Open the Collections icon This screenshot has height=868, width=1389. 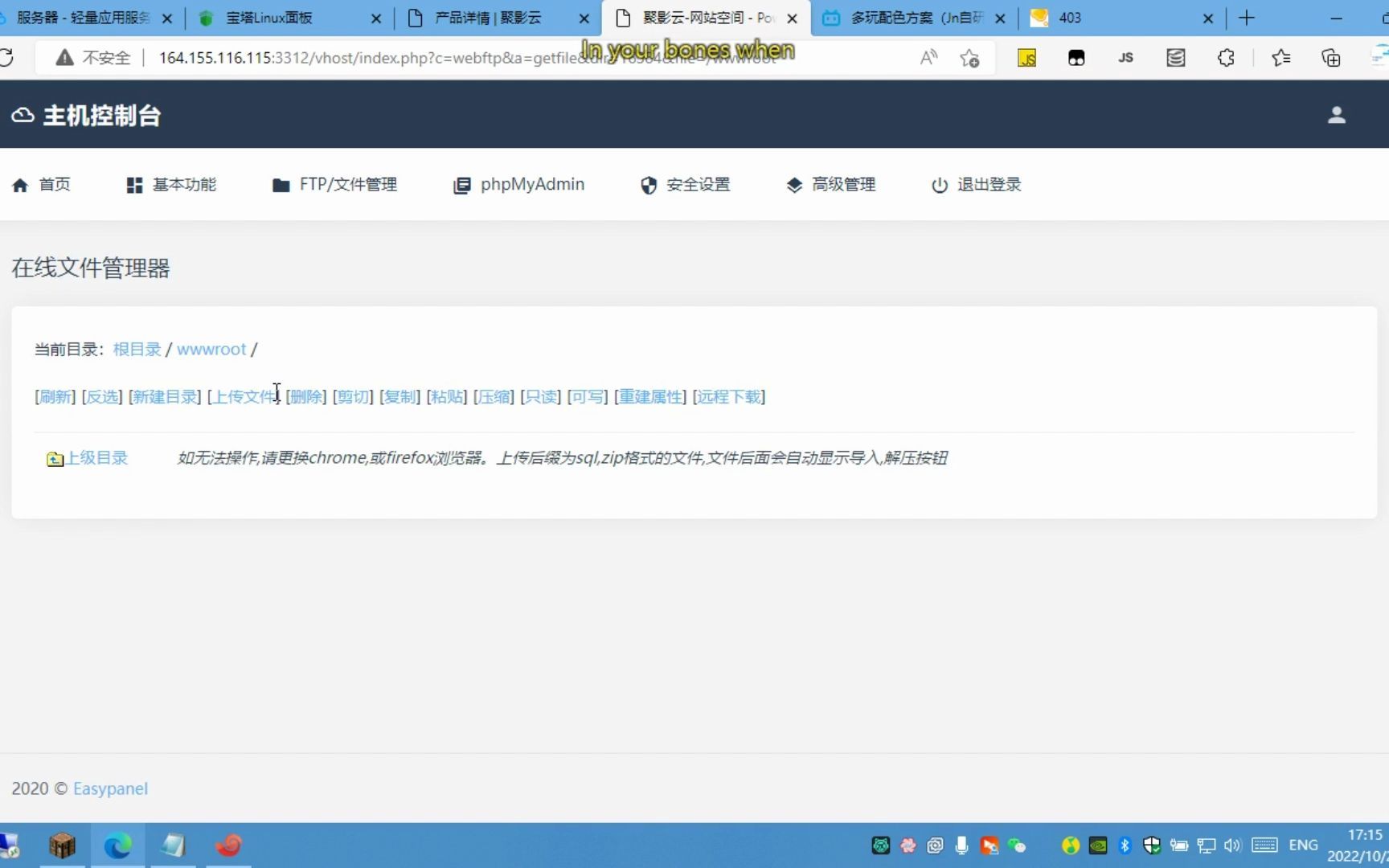click(1330, 57)
